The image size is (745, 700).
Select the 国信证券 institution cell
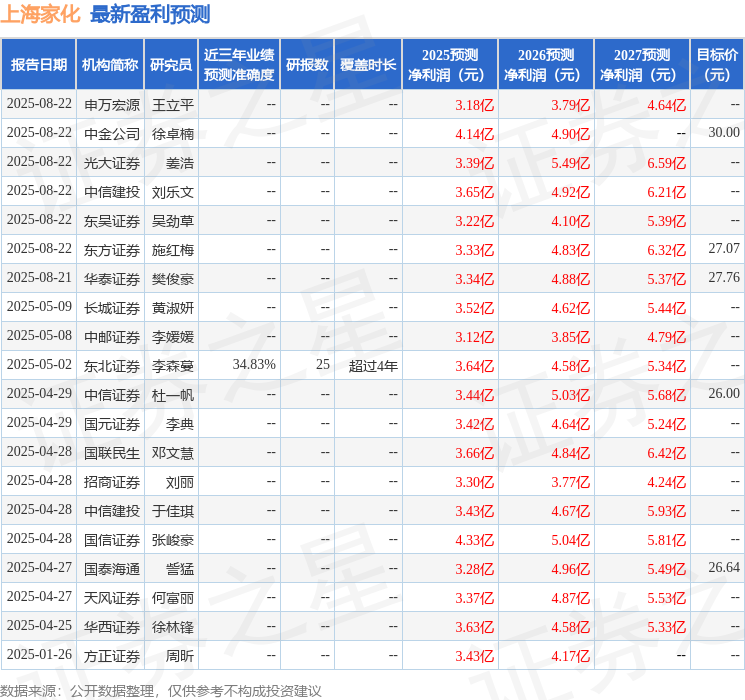click(112, 539)
